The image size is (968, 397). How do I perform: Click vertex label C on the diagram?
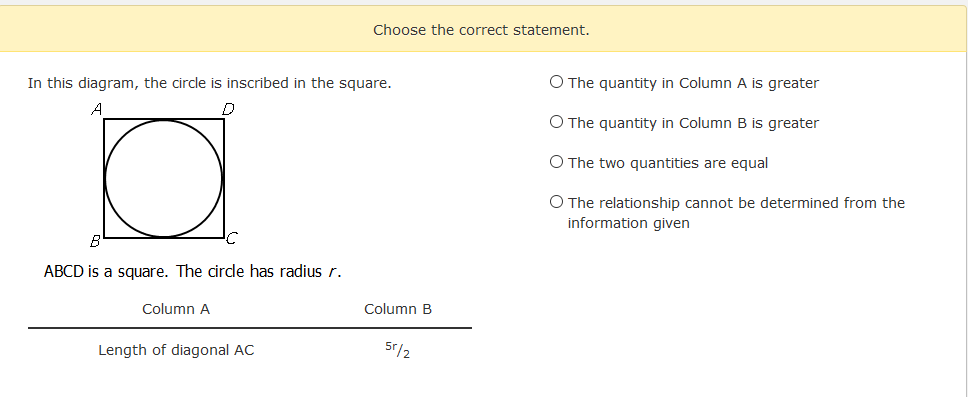pos(231,238)
